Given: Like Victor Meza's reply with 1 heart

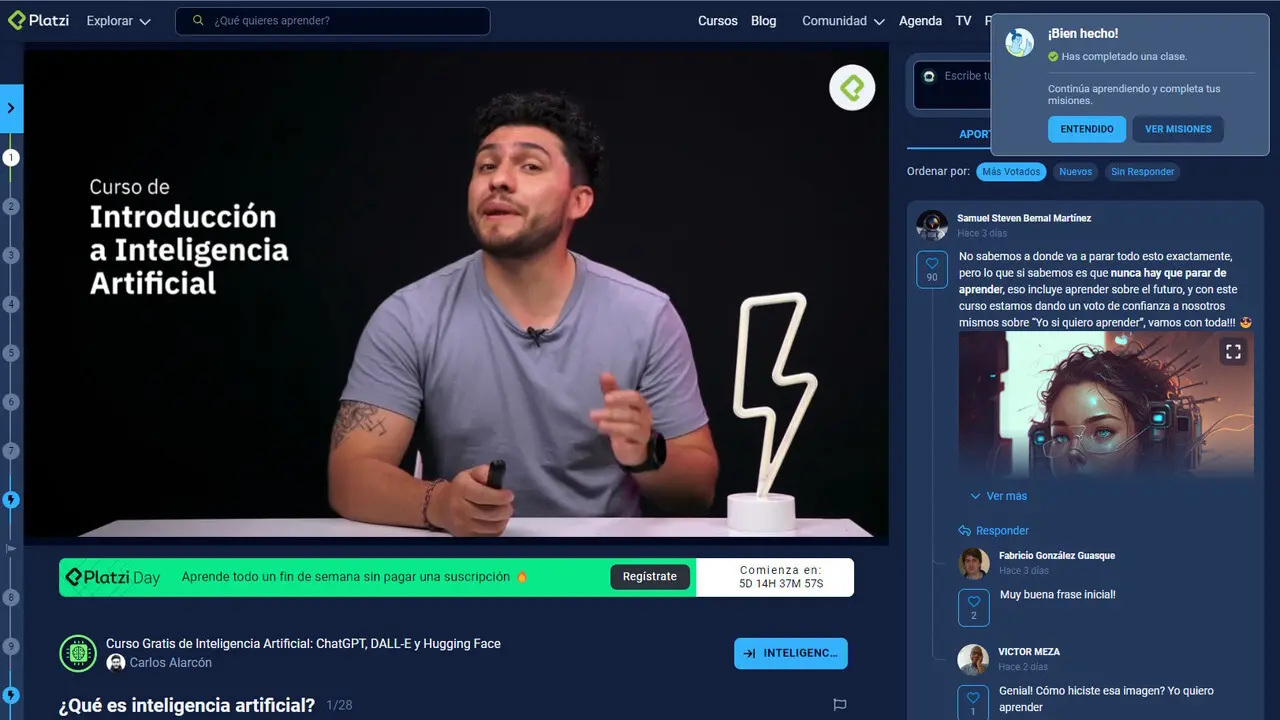Looking at the screenshot, I should [974, 702].
